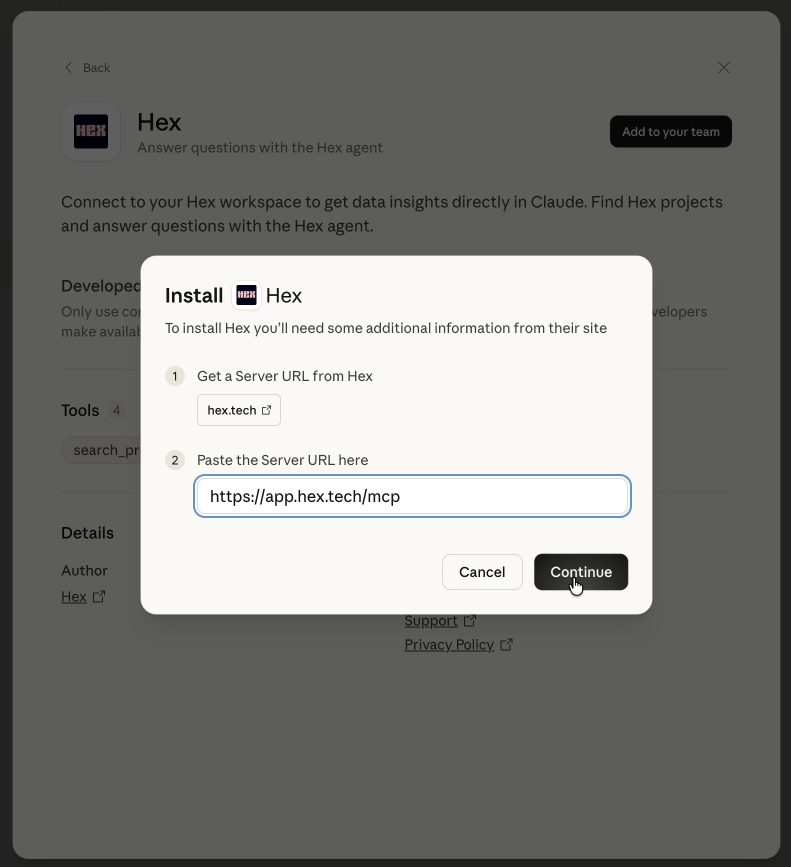Click the back chevron arrow at top left
Viewport: 791px width, 867px height.
[x=68, y=67]
